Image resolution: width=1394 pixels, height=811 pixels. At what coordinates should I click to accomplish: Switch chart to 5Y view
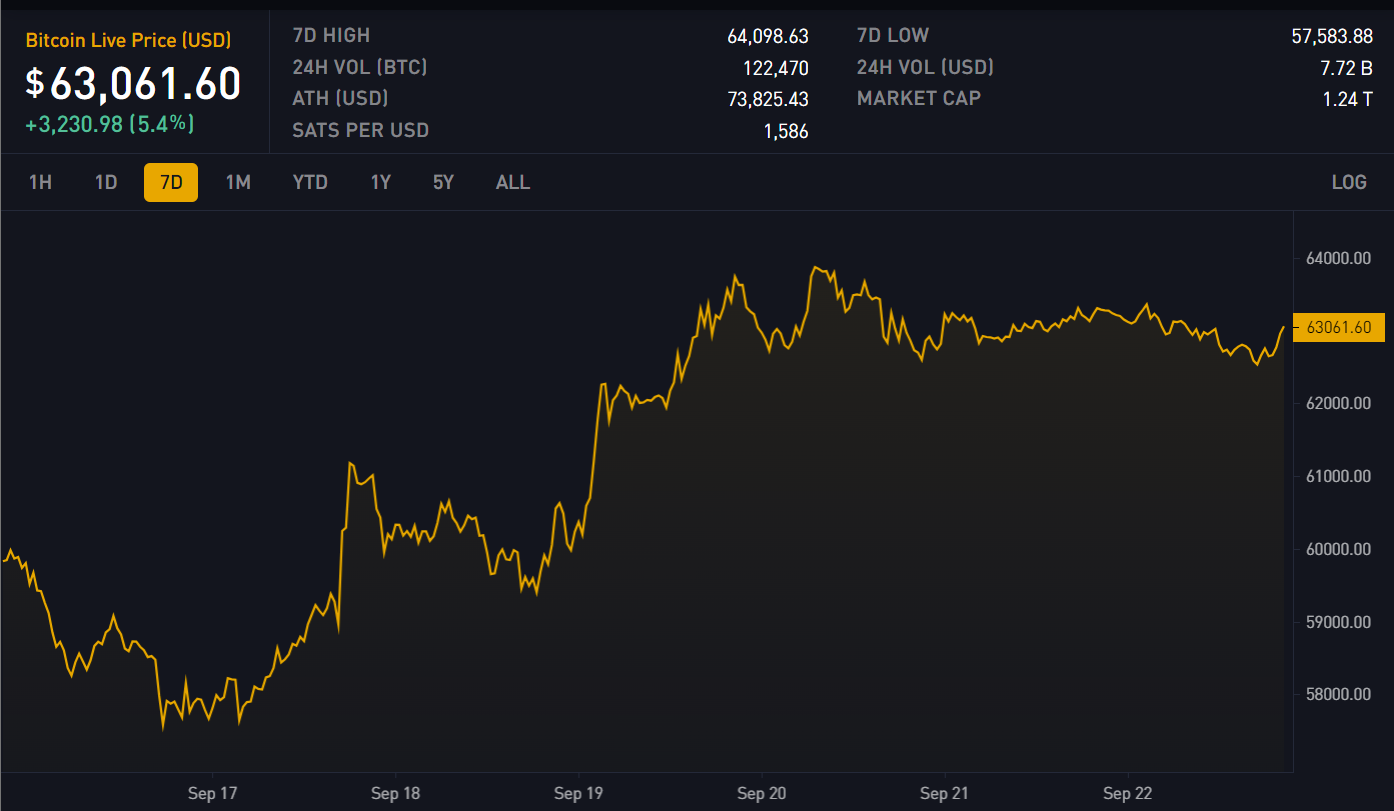pos(443,183)
